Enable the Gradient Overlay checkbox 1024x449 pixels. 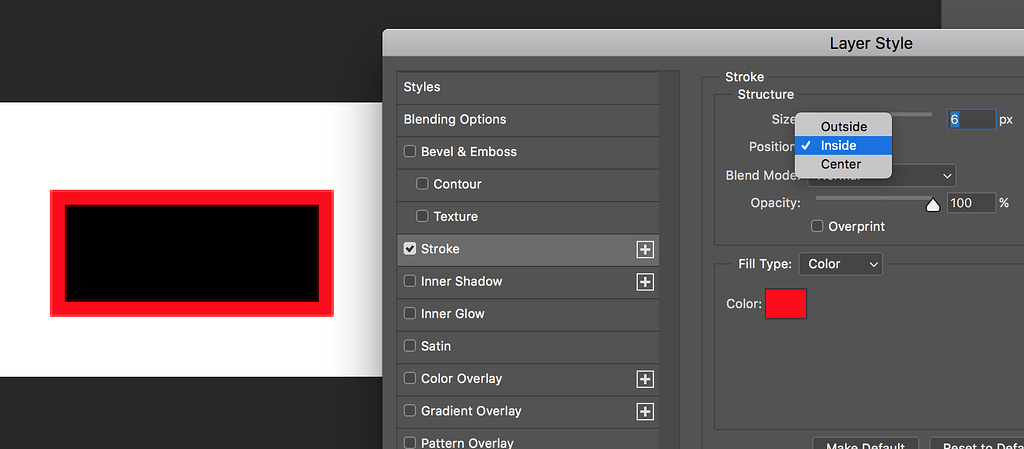click(409, 410)
